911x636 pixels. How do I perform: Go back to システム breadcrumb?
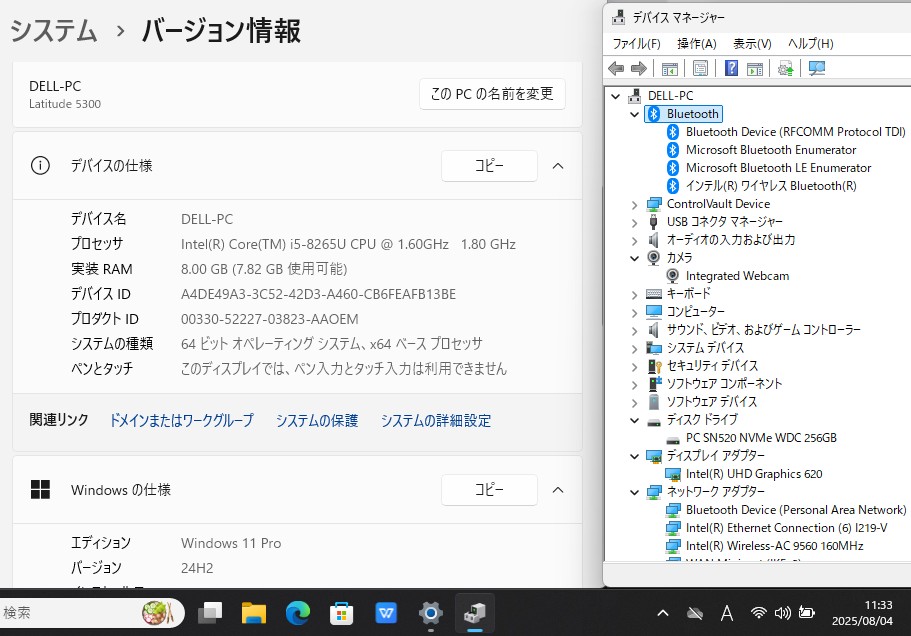click(53, 31)
